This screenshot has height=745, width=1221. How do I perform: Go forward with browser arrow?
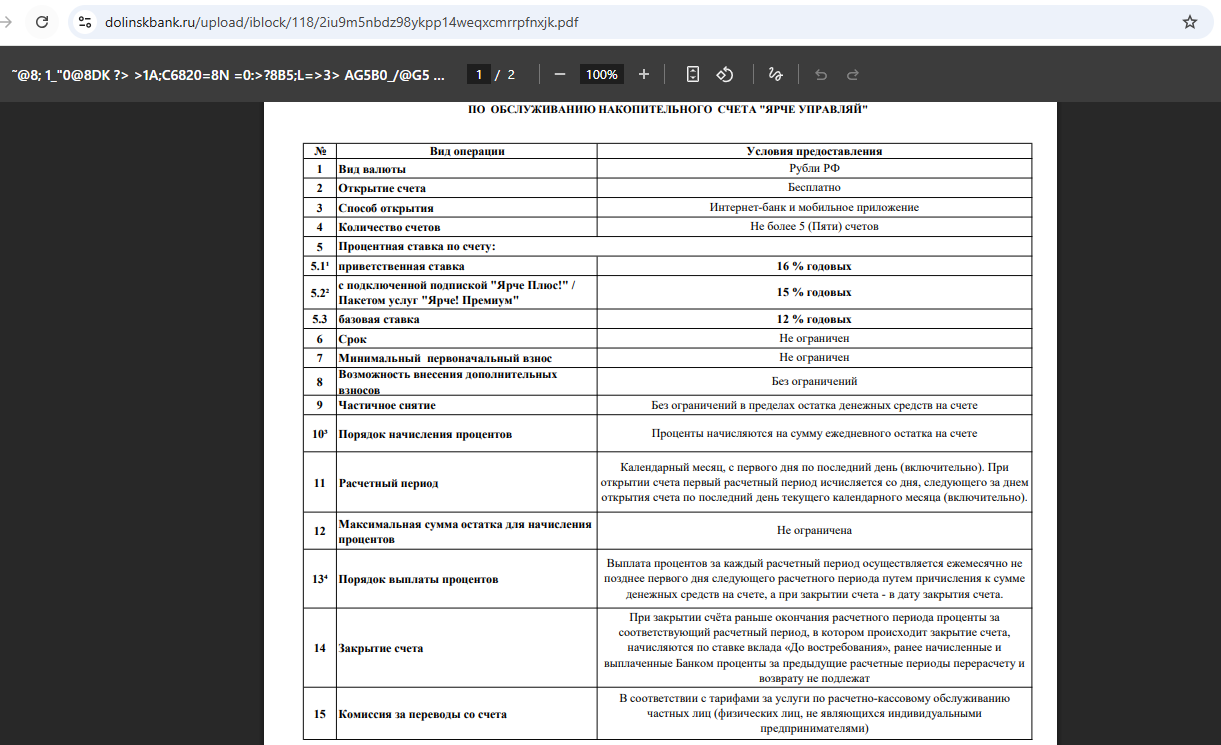pos(7,22)
